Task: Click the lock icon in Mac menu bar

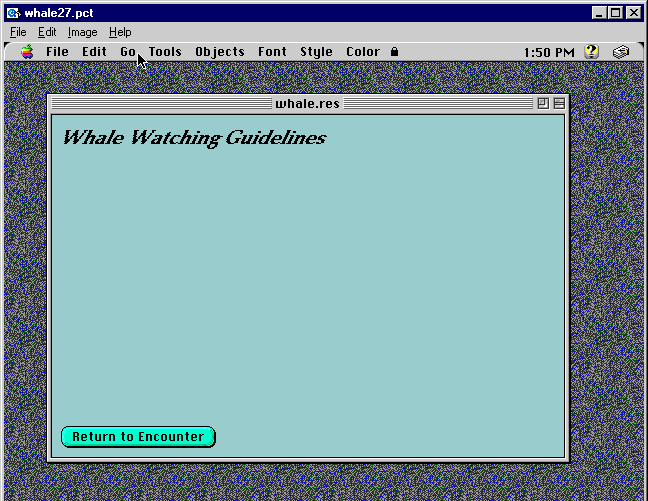Action: point(394,52)
